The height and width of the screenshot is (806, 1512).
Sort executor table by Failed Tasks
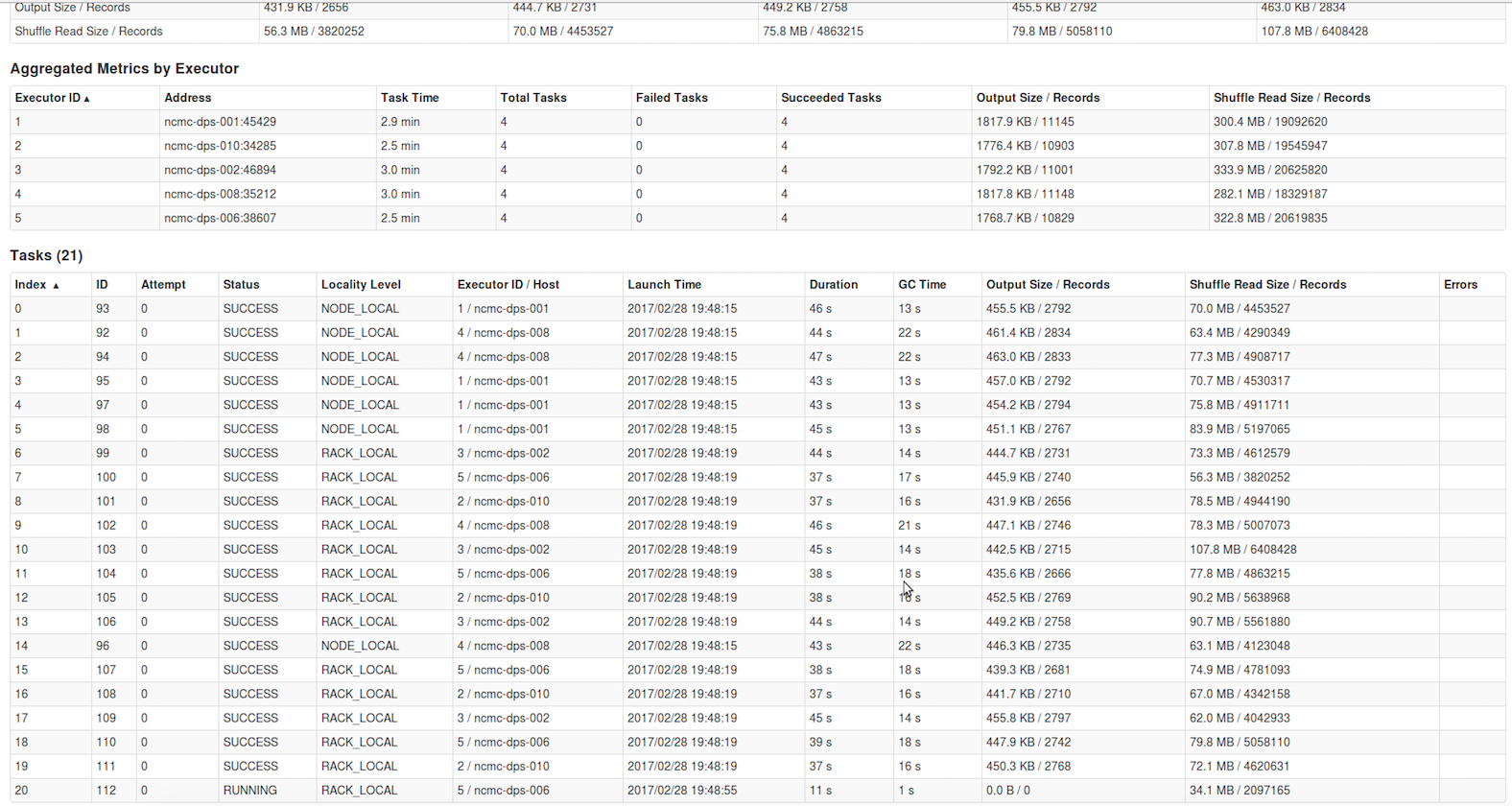click(671, 98)
